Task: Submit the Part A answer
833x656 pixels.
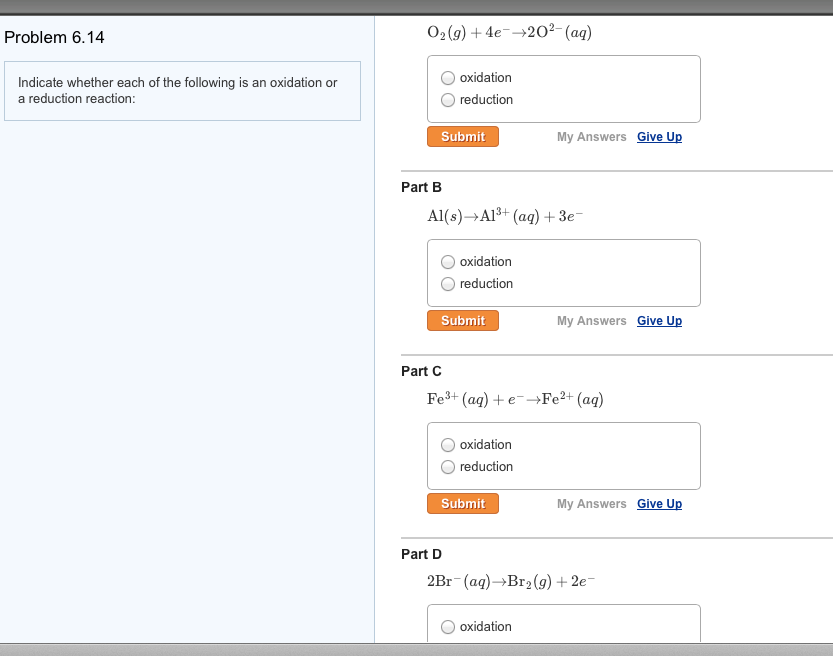Action: pyautogui.click(x=462, y=136)
